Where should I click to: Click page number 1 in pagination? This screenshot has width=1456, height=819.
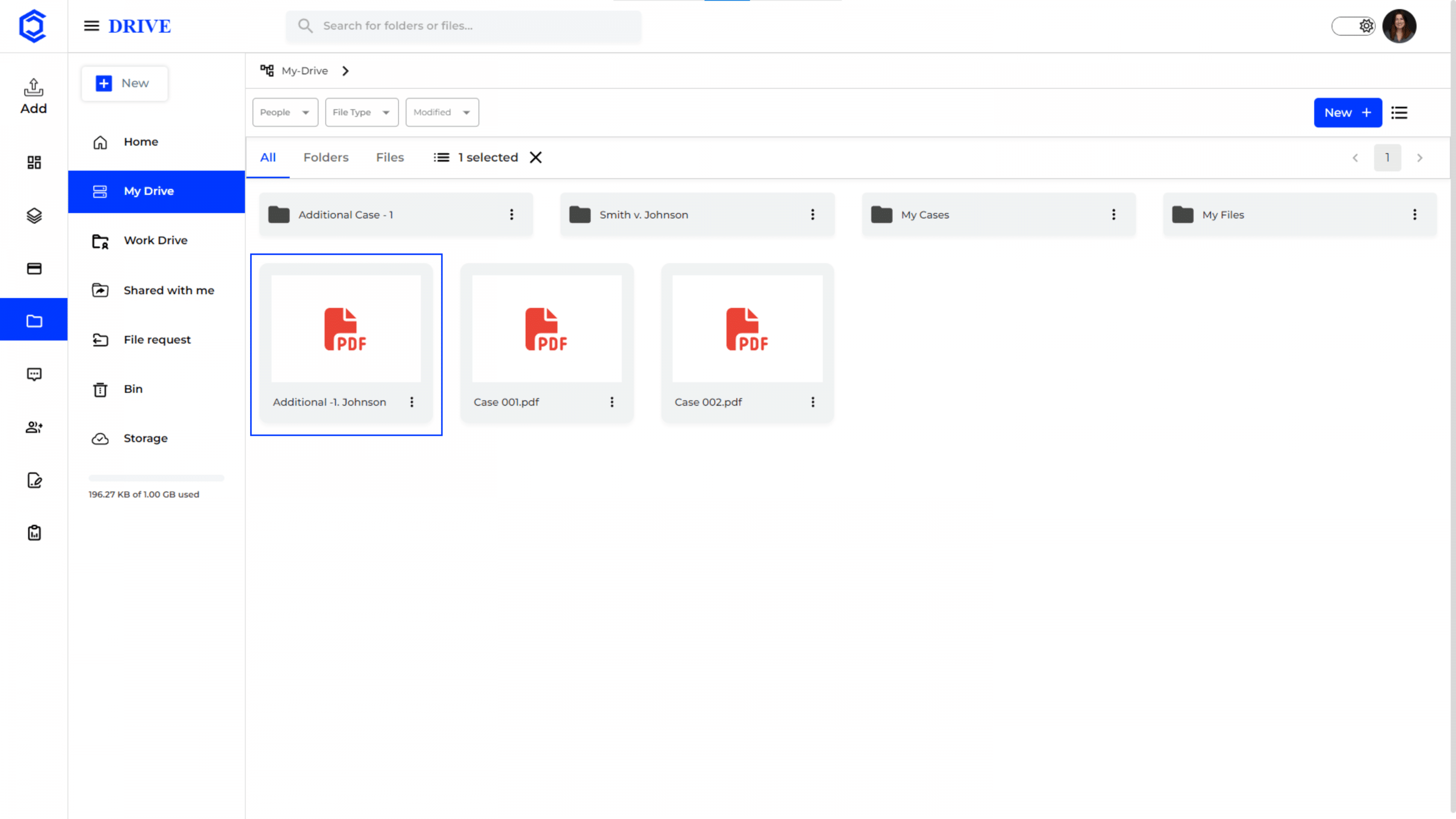[1387, 158]
